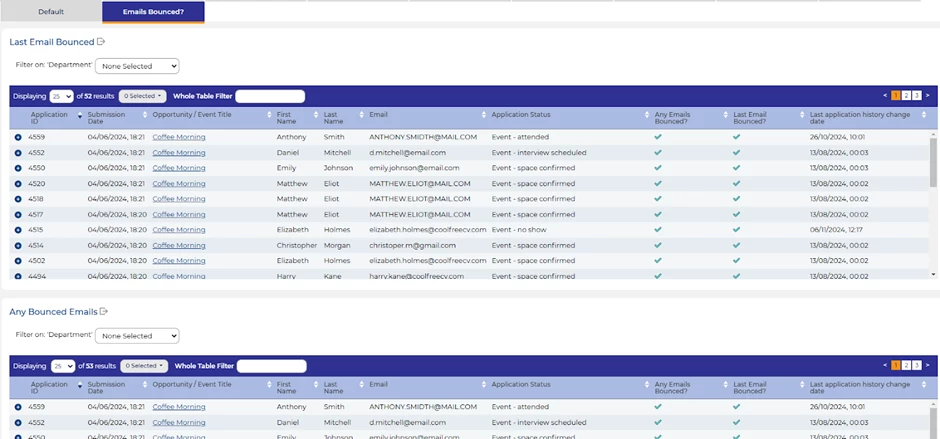Open the 0 Selected dropdown in bottom table

click(144, 366)
